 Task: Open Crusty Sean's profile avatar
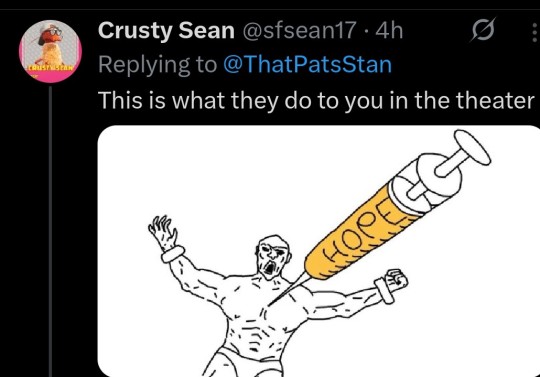[x=50, y=51]
